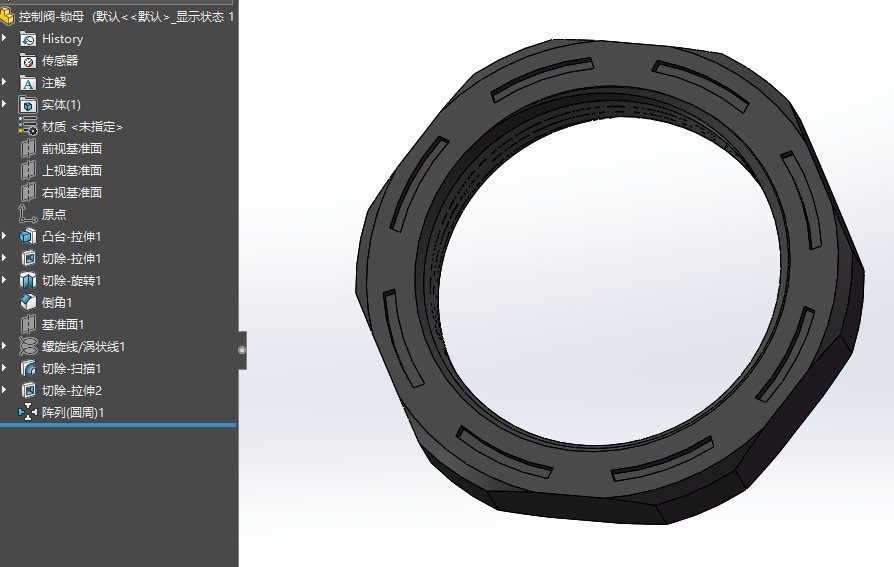Select the 凸台-拉伸1 label
This screenshot has height=567, width=894.
tap(71, 237)
